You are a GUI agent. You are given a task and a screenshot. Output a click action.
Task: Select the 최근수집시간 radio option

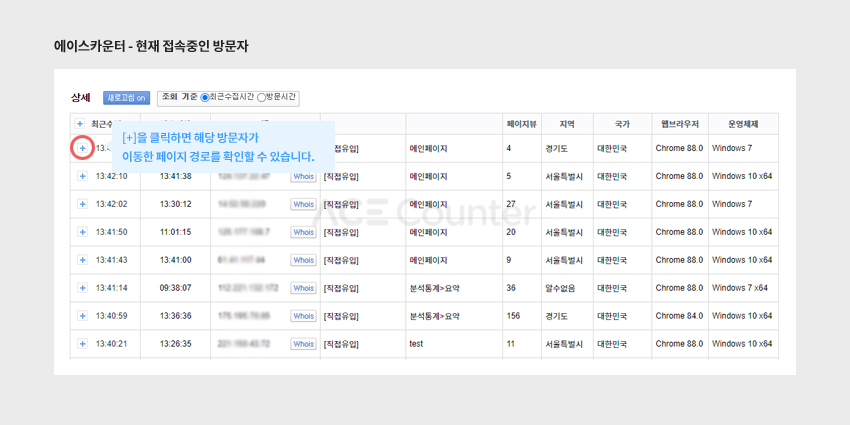click(204, 98)
